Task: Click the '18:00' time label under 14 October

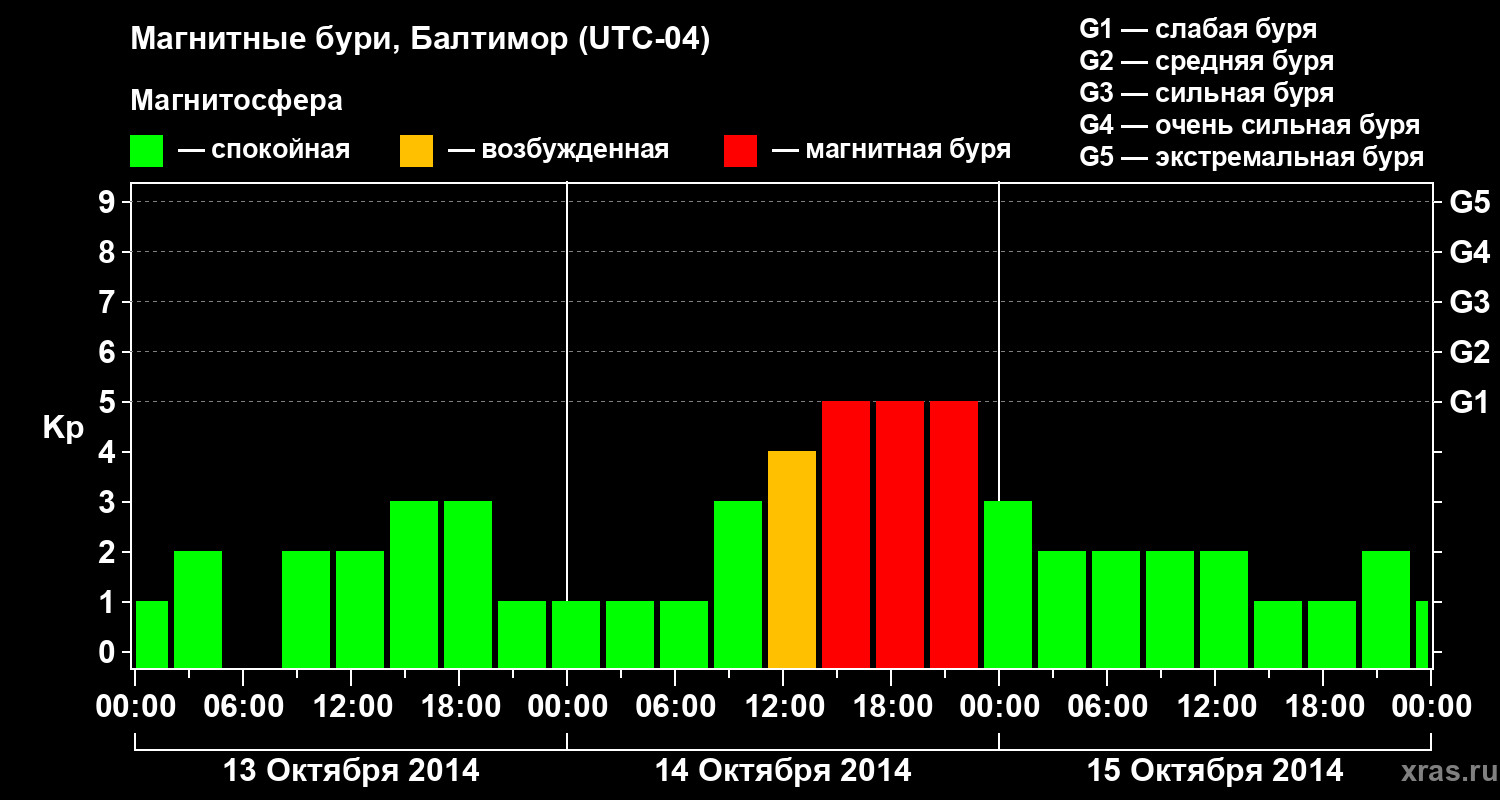Action: (x=891, y=706)
